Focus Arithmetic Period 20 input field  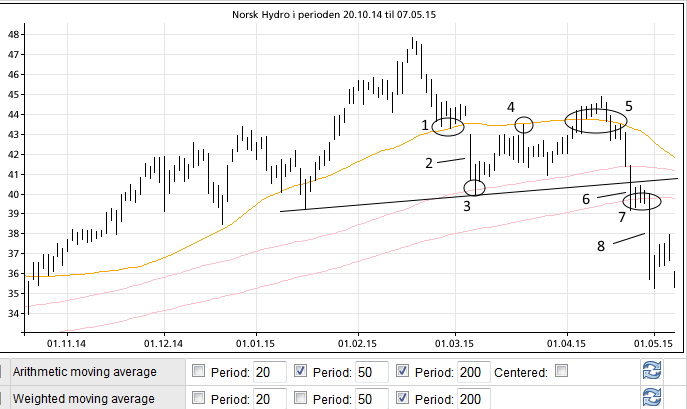pos(270,372)
